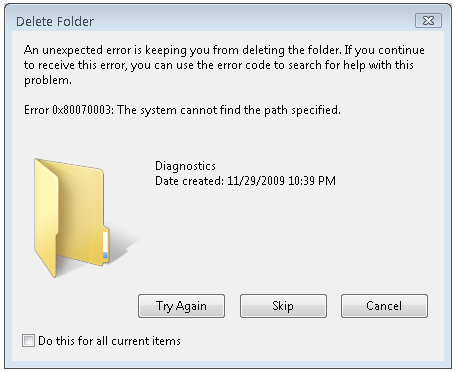Click the Try Again button
Screen dimensions: 456x372
point(181,306)
